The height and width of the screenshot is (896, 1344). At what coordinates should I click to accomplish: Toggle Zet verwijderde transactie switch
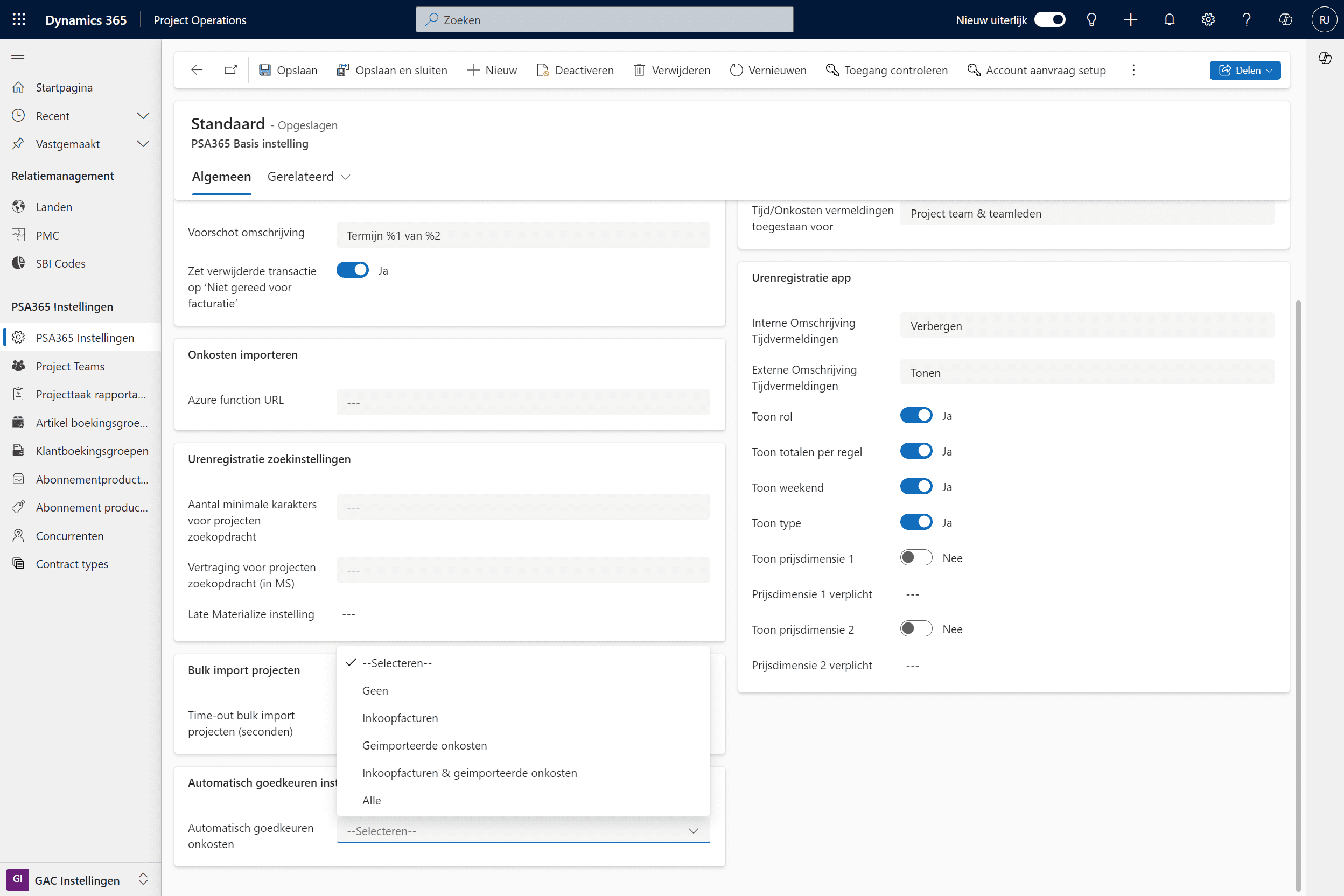pos(353,270)
